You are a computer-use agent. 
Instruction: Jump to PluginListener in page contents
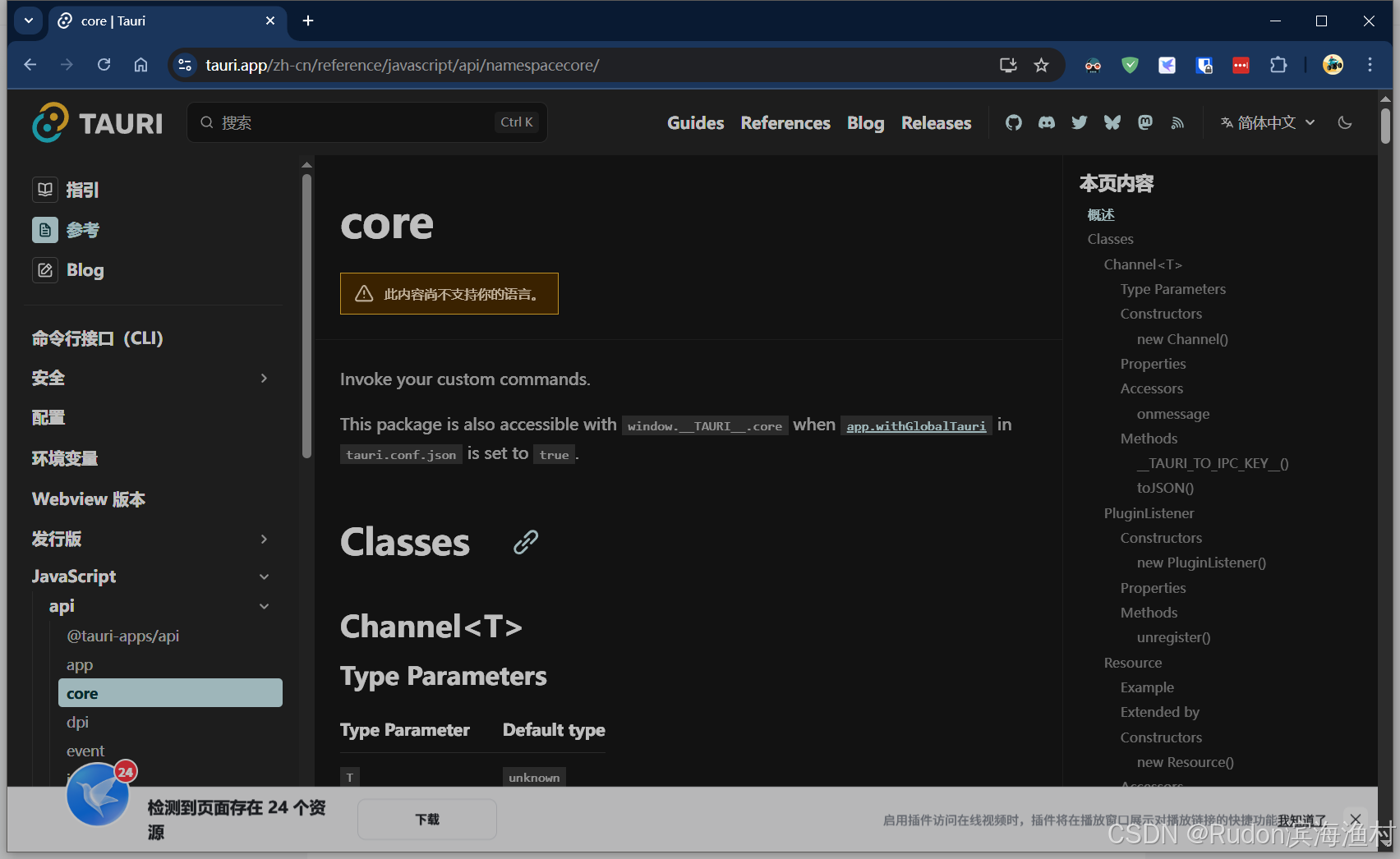point(1149,513)
